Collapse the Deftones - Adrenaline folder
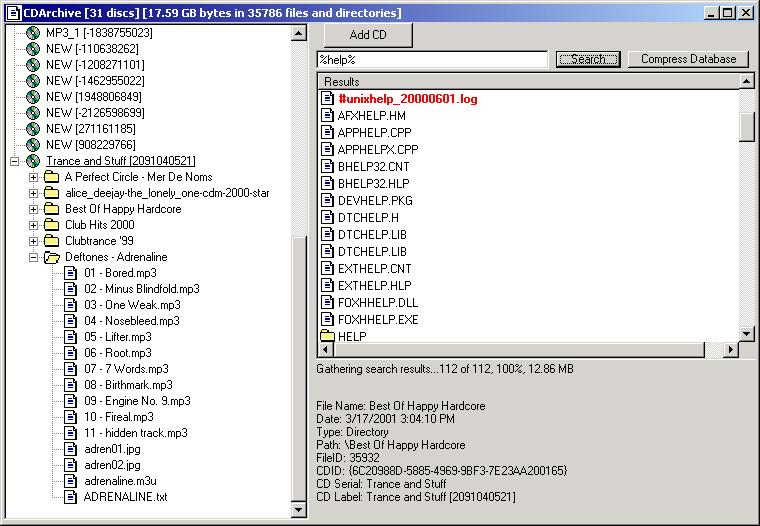 point(33,257)
